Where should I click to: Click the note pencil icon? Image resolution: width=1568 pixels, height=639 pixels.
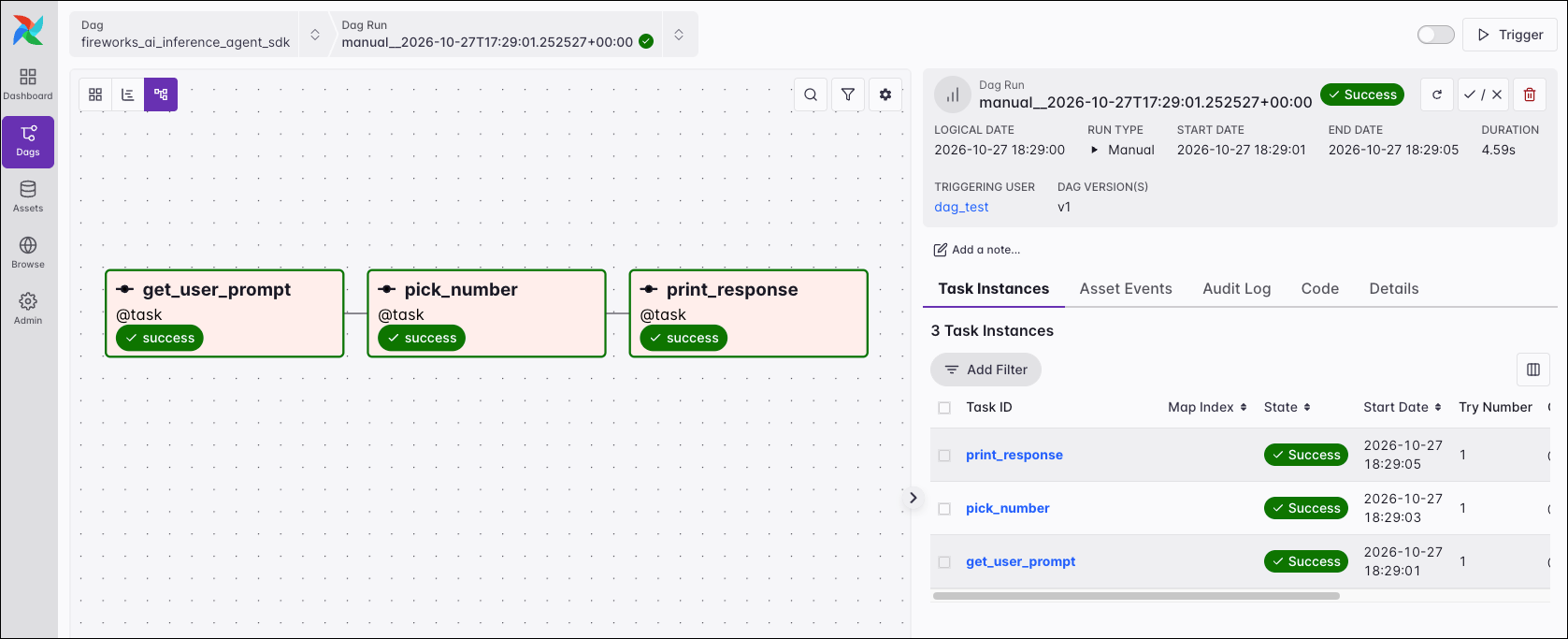tap(941, 250)
